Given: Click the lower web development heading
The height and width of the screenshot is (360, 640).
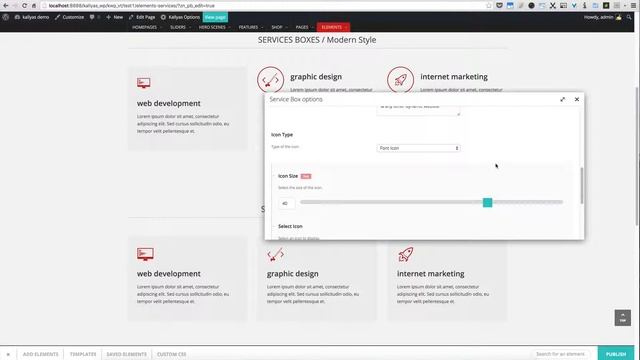Looking at the screenshot, I should pos(169,273).
